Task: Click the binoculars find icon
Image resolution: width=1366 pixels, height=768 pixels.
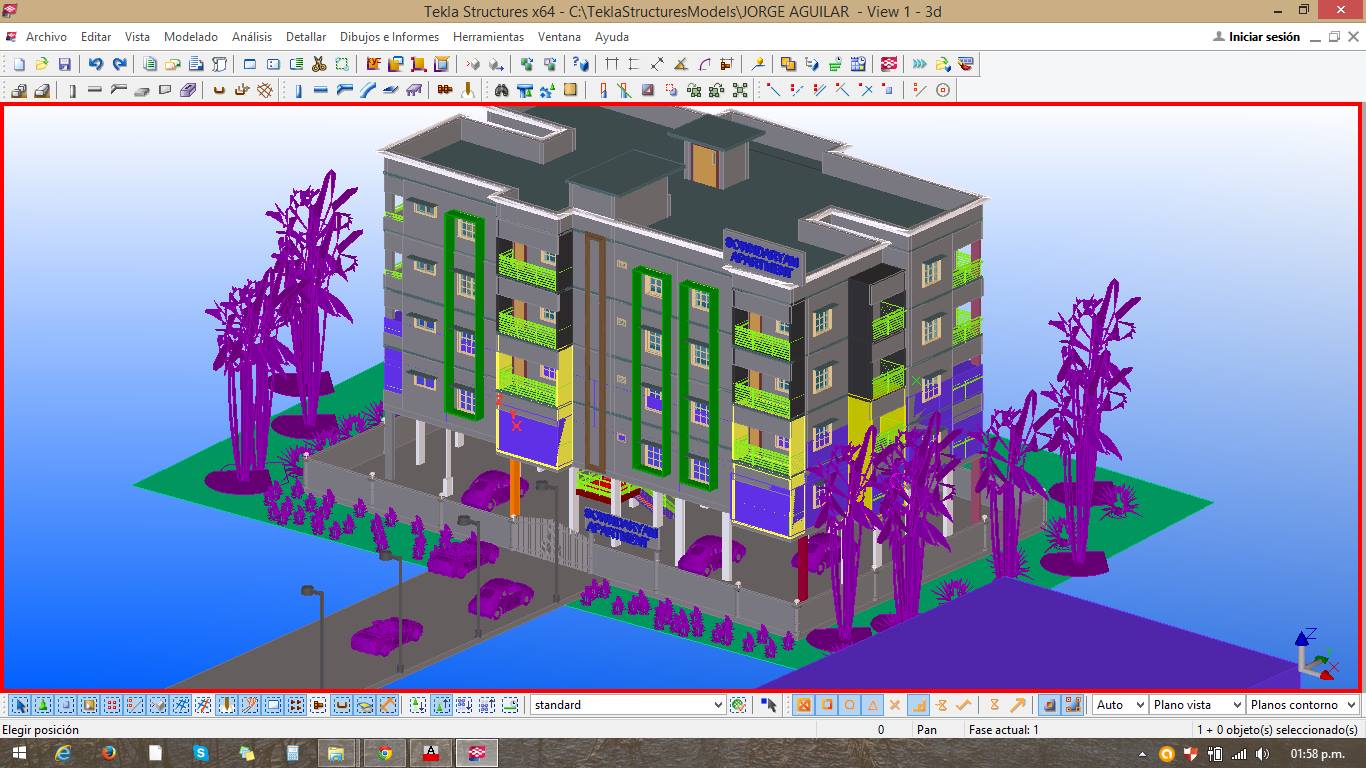Action: (501, 90)
